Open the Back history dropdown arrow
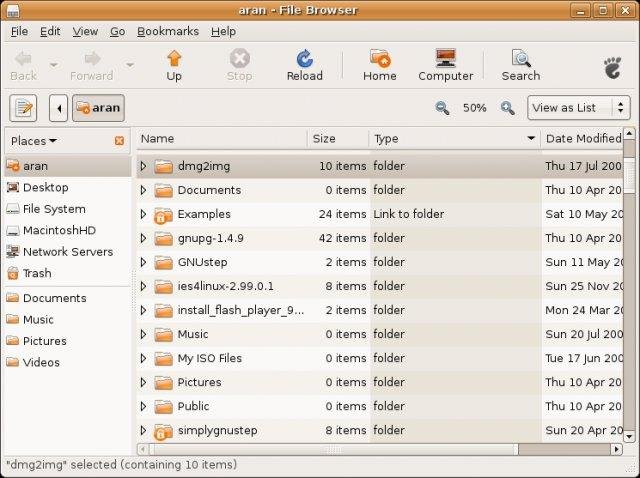Image resolution: width=640 pixels, height=478 pixels. pos(53,64)
